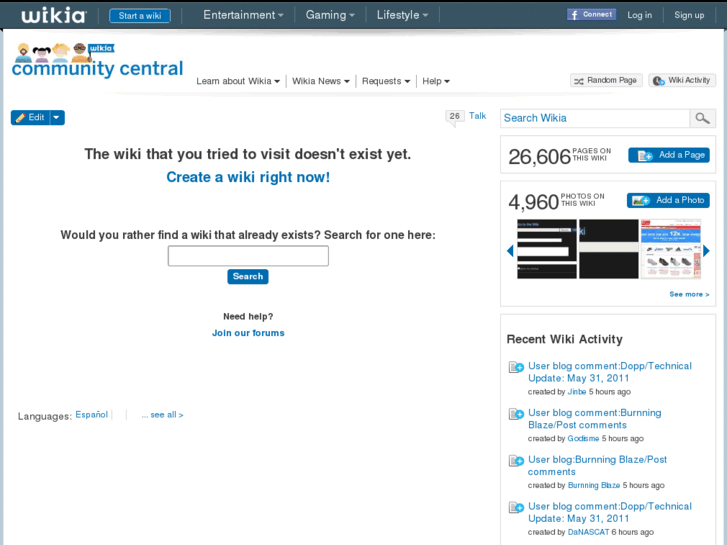Image resolution: width=727 pixels, height=545 pixels.
Task: Click the page icon beside Godisme's blog comment
Action: 516,414
